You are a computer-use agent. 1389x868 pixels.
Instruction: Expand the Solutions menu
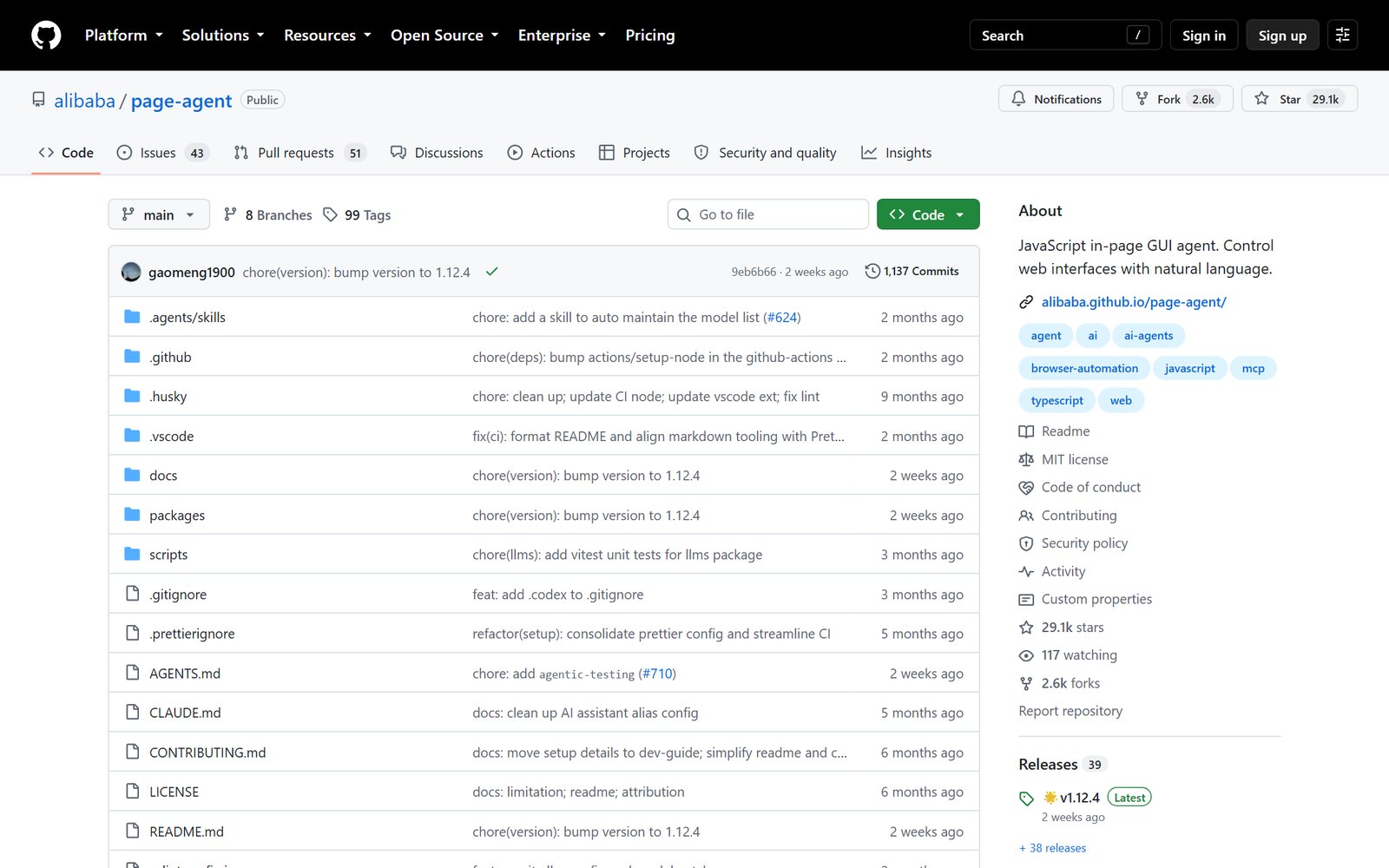point(223,35)
